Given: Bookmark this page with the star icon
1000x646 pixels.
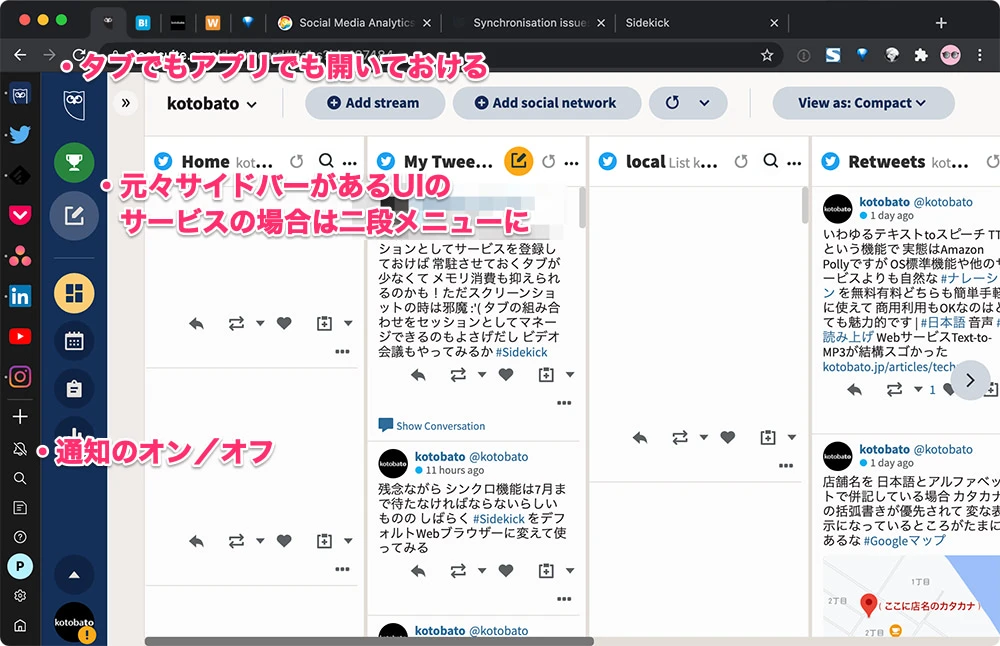Looking at the screenshot, I should [x=767, y=56].
